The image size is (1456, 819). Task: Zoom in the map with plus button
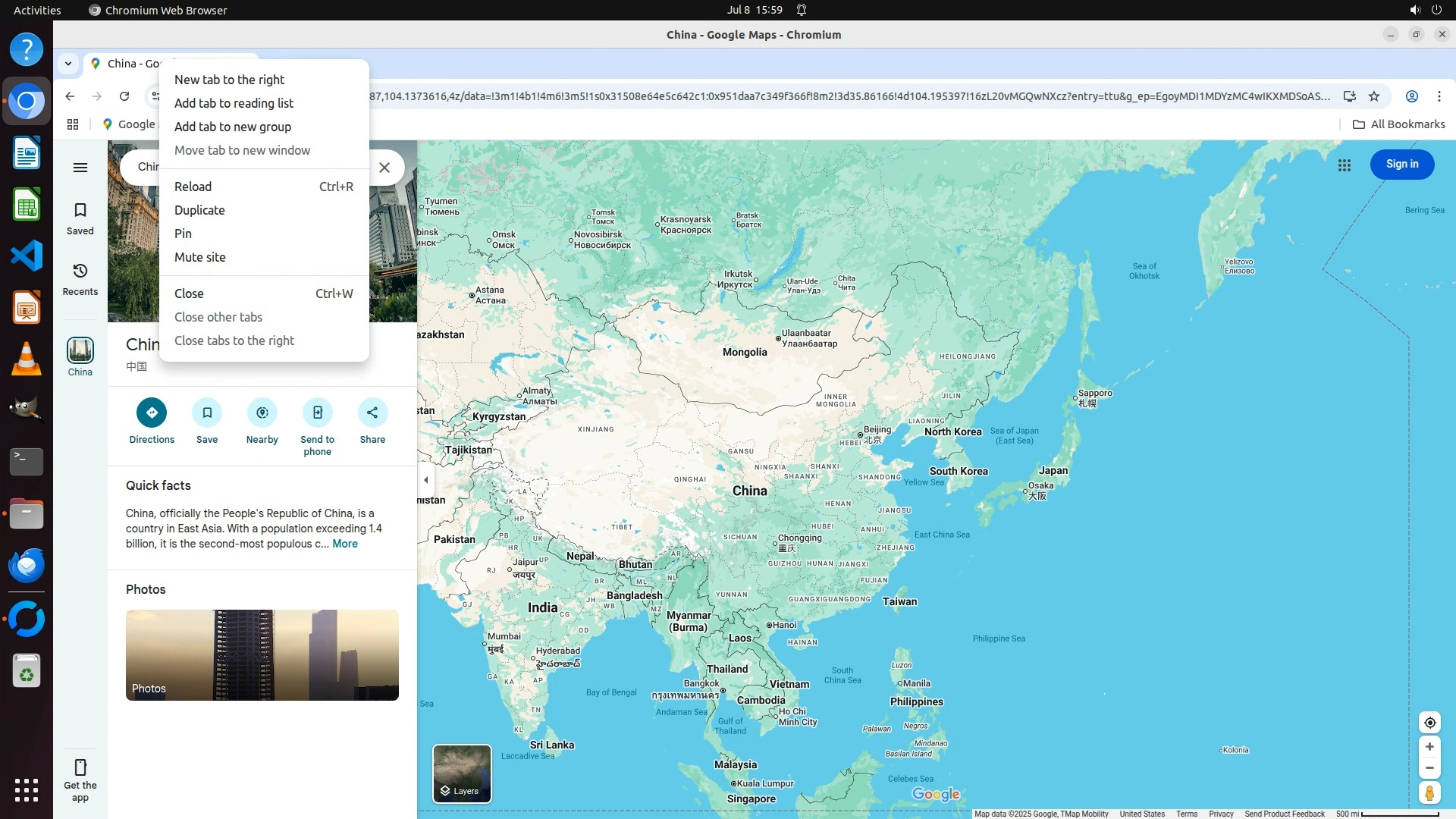1429,747
